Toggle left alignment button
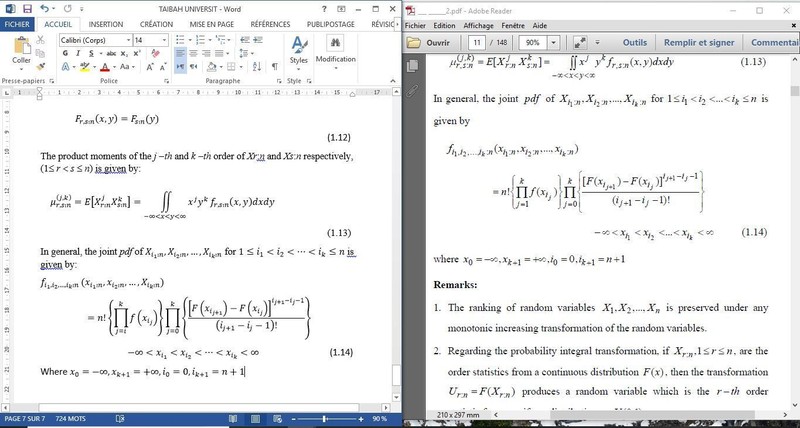Image resolution: width=800 pixels, height=428 pixels. pyautogui.click(x=180, y=53)
